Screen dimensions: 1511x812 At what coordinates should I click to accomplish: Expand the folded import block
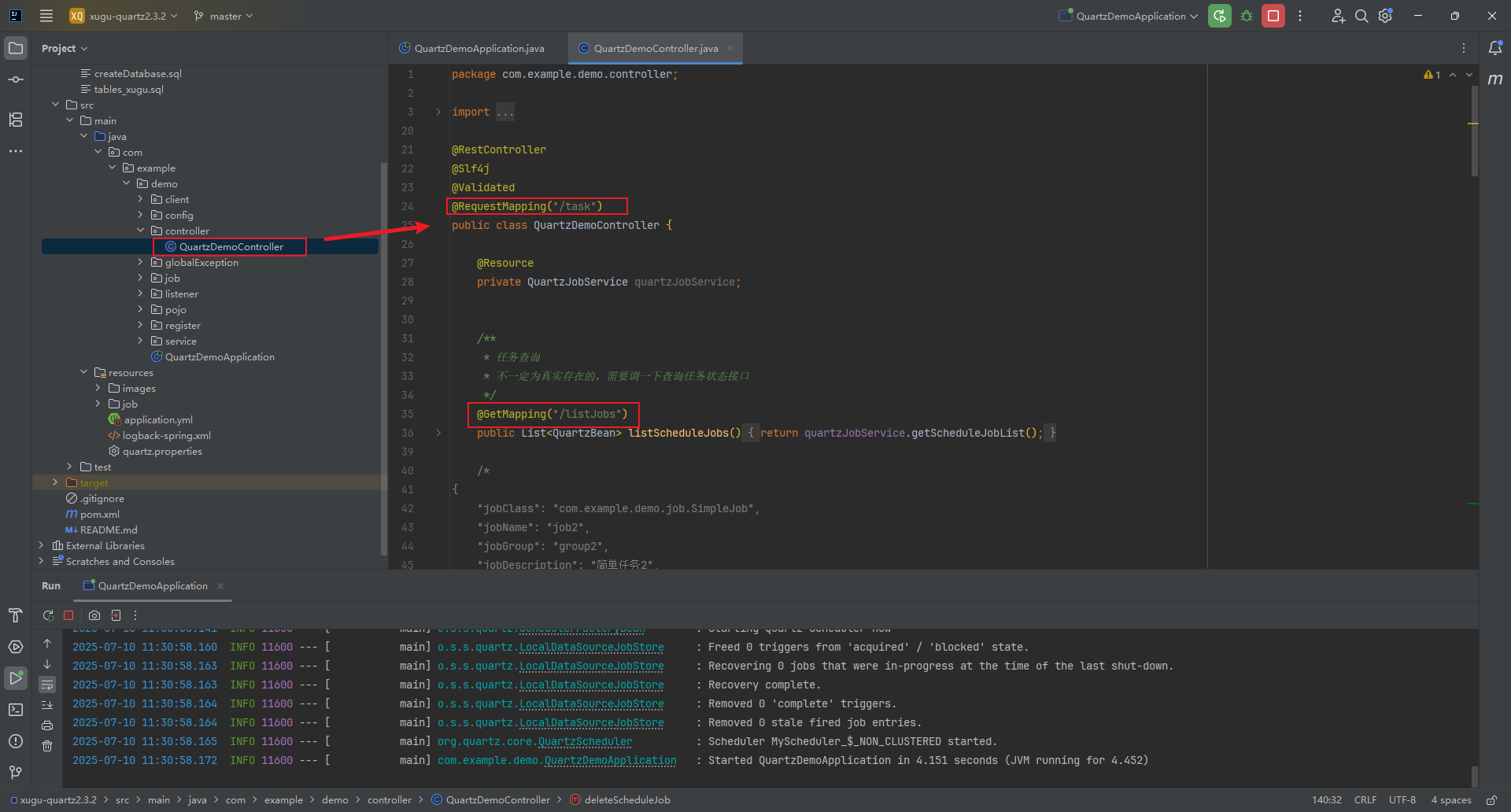[438, 112]
